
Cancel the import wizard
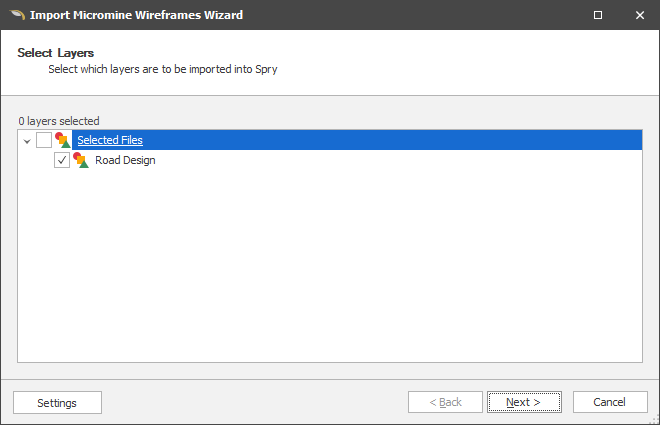[609, 402]
